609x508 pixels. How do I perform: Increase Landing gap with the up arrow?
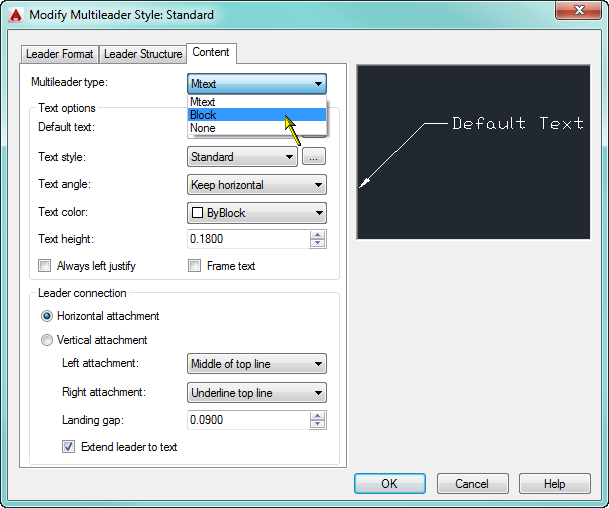318,416
